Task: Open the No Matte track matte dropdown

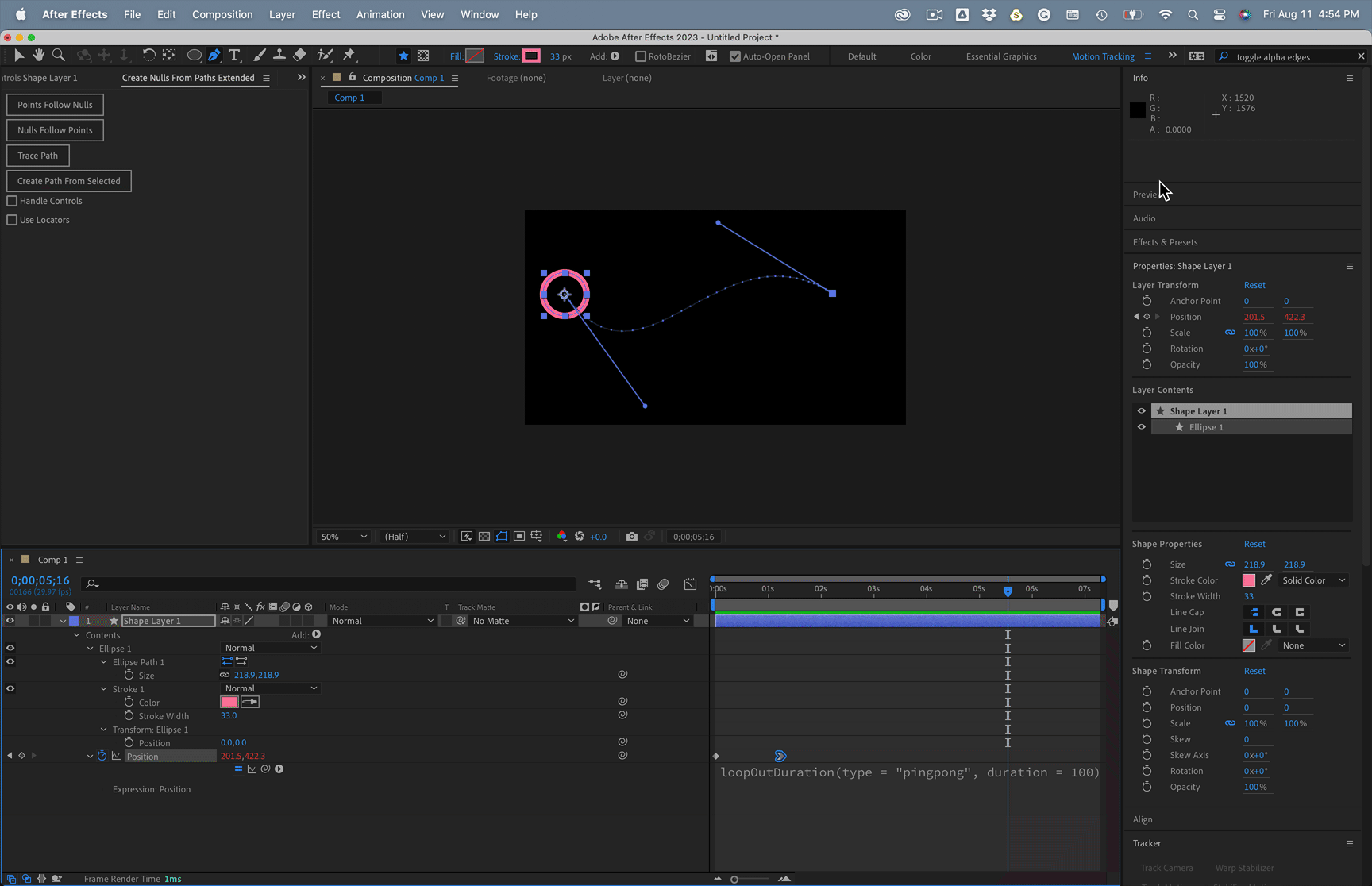Action: pos(523,621)
